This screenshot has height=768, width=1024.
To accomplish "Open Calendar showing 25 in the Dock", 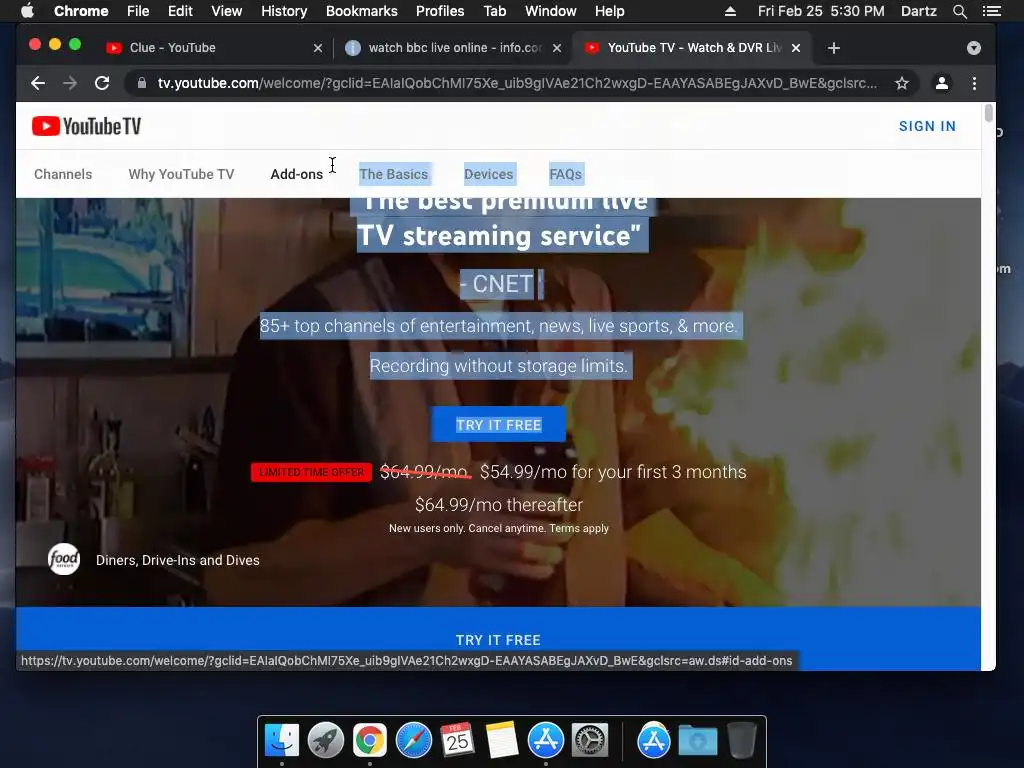I will [457, 740].
